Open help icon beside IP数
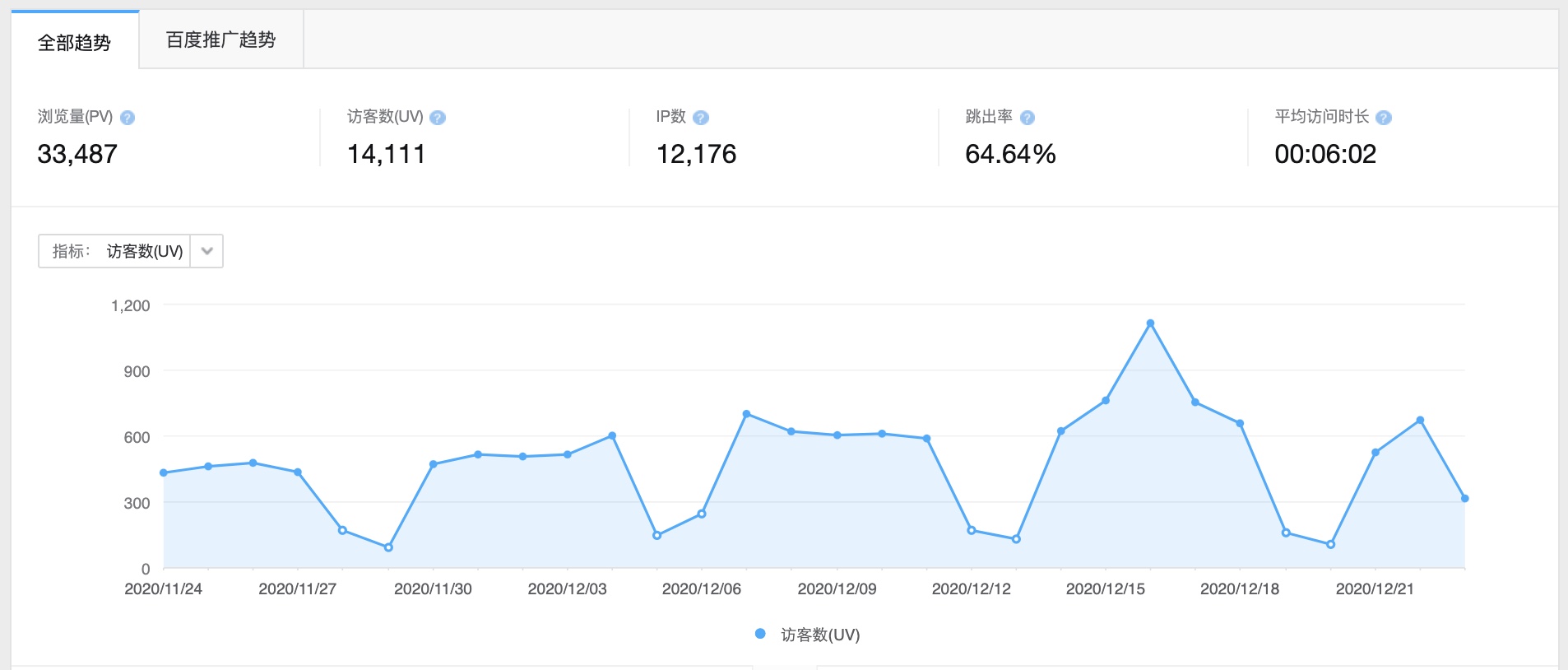The height and width of the screenshot is (670, 1568). (701, 118)
